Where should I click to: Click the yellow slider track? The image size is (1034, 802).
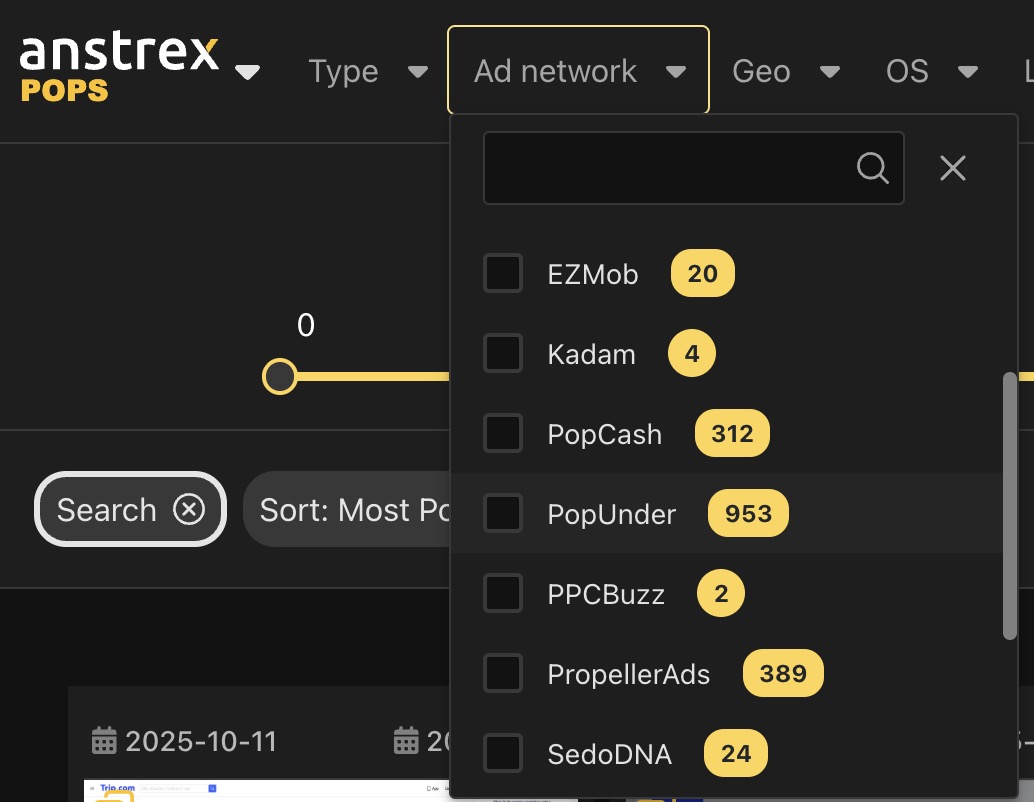point(373,377)
